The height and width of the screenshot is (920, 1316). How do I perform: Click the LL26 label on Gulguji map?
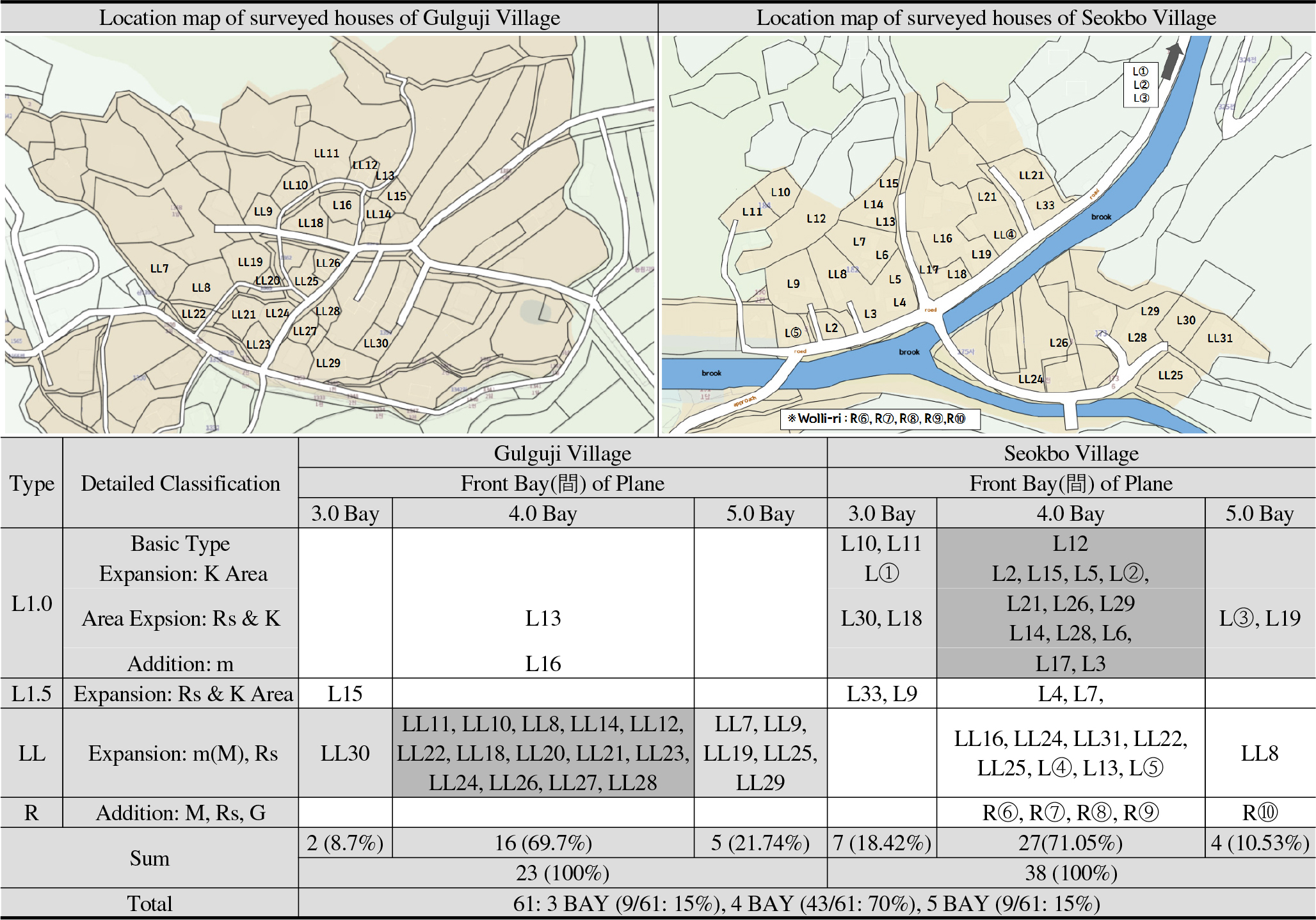click(x=328, y=263)
